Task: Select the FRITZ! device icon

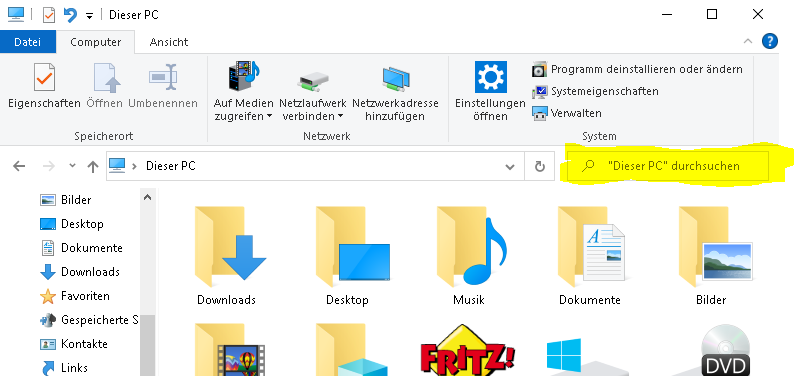Action: point(468,350)
